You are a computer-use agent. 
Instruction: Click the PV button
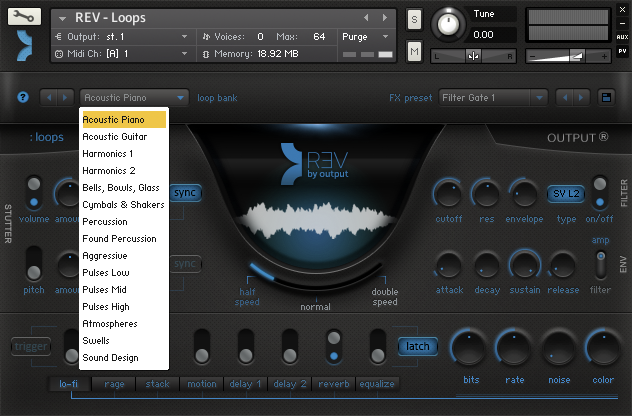[622, 51]
